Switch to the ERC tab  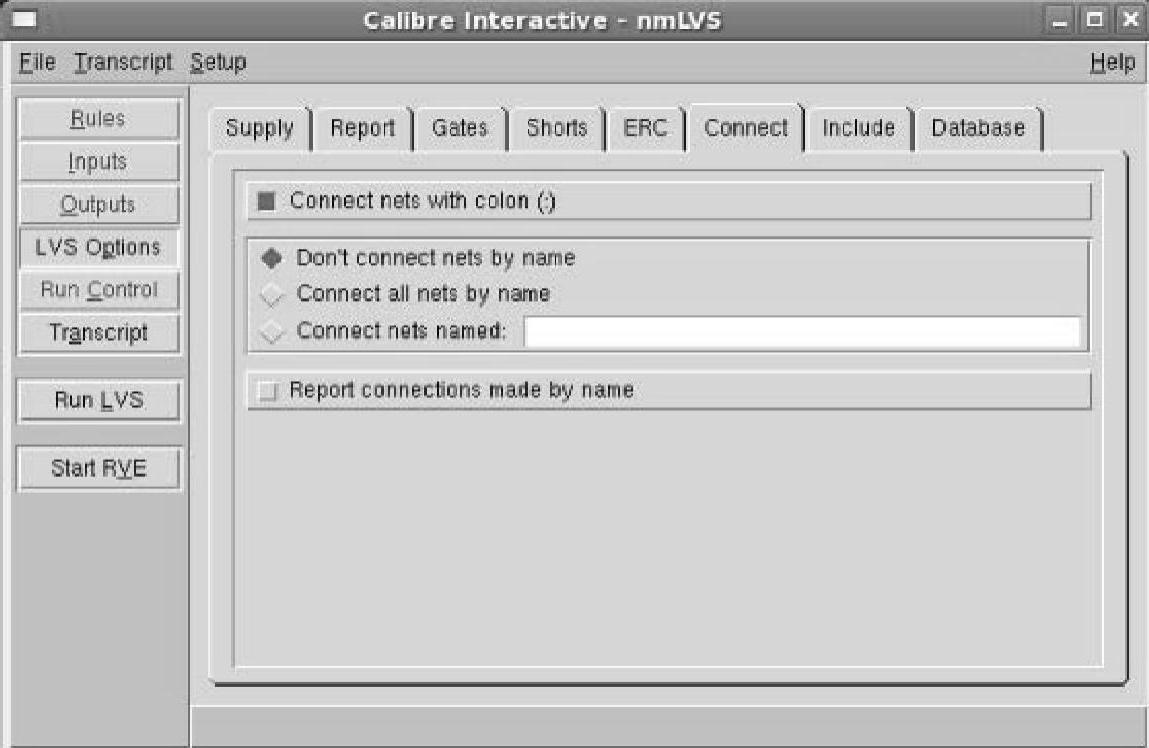tap(645, 128)
